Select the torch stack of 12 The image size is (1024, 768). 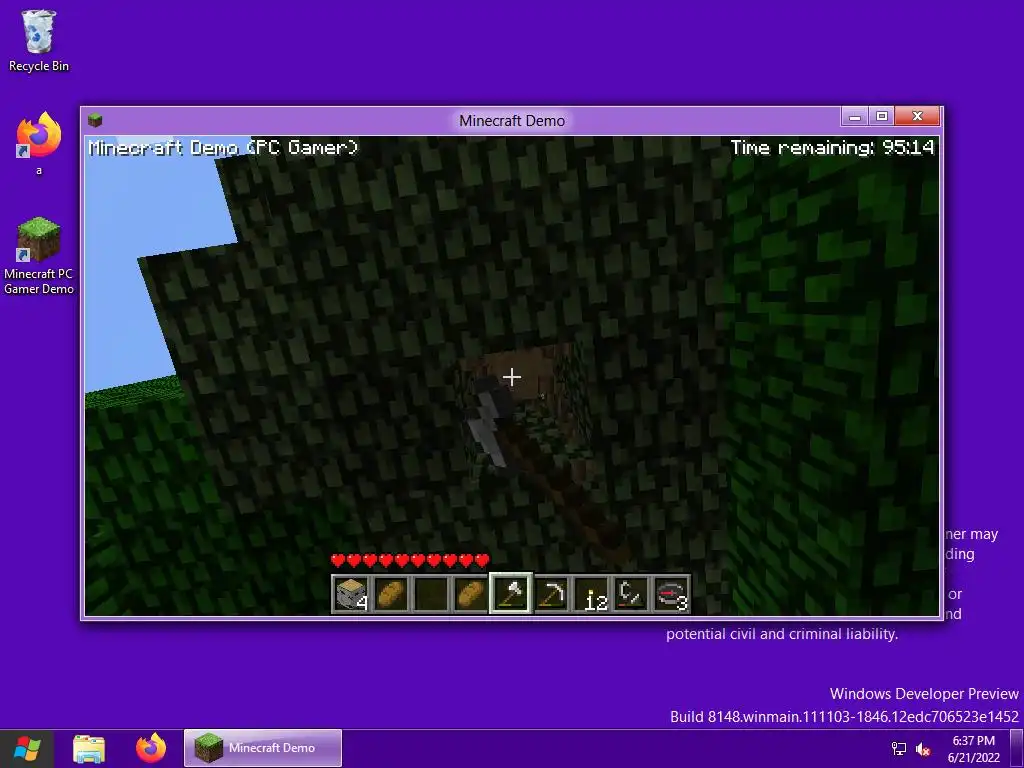click(x=590, y=594)
